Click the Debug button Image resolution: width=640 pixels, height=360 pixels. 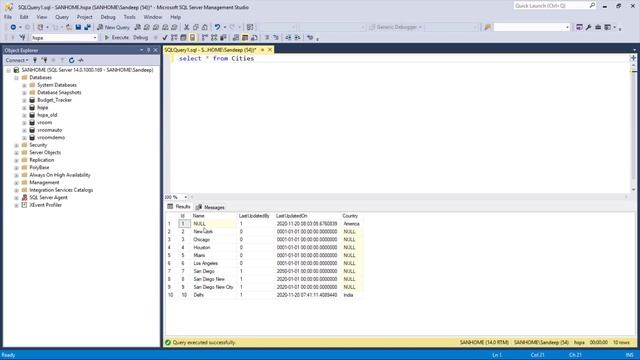[140, 38]
